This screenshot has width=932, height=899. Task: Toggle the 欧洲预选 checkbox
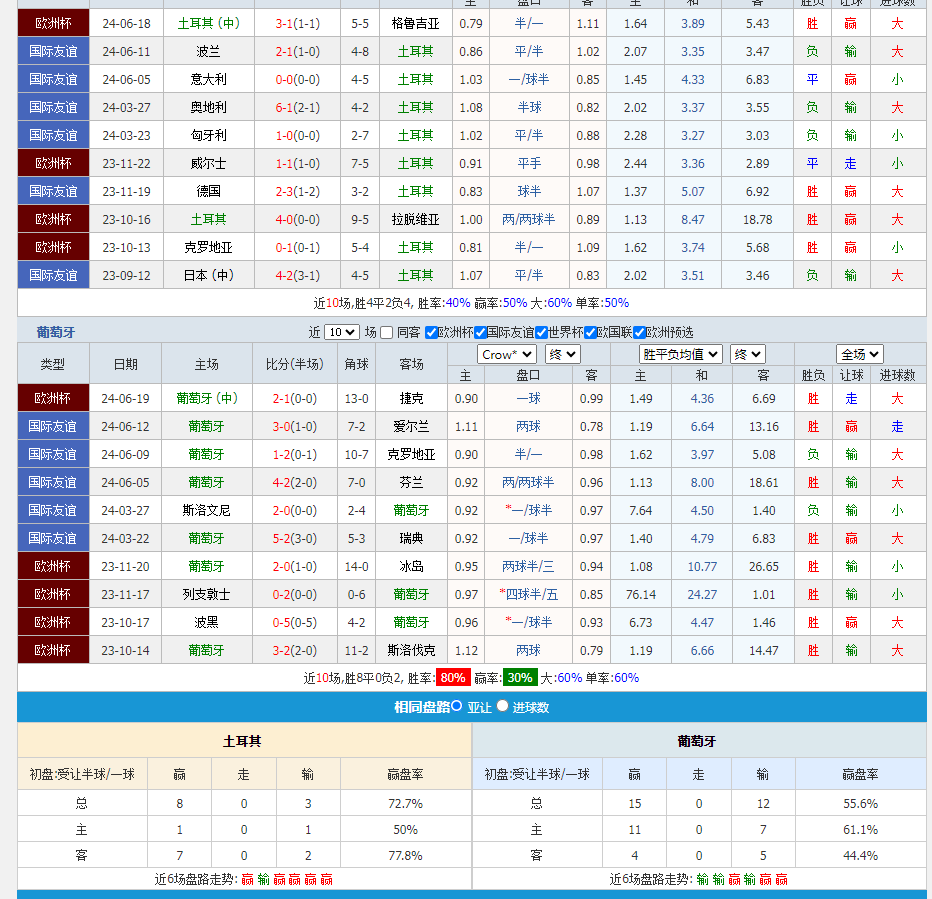[640, 333]
